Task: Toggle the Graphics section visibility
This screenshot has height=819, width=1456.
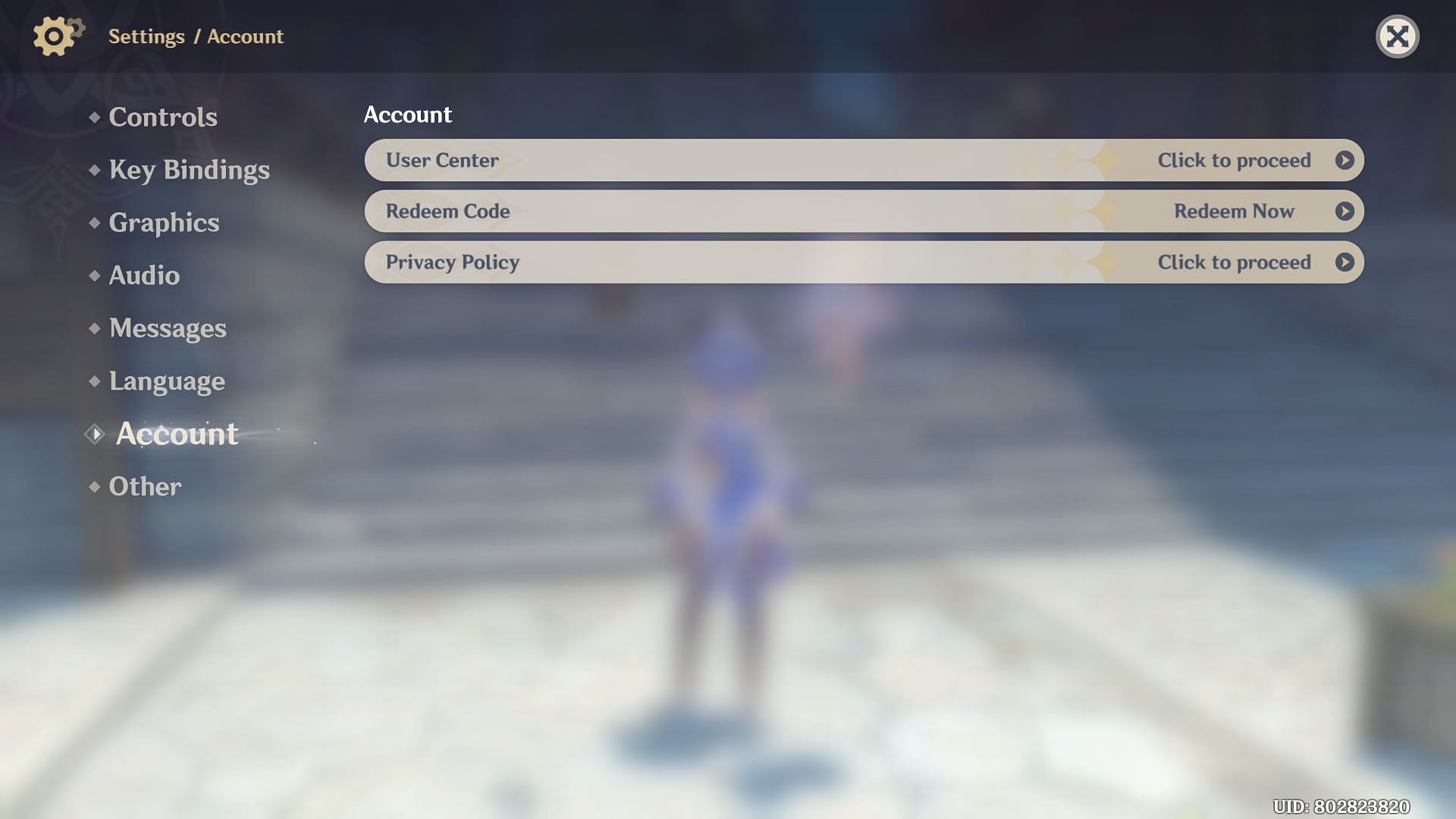Action: (x=164, y=221)
